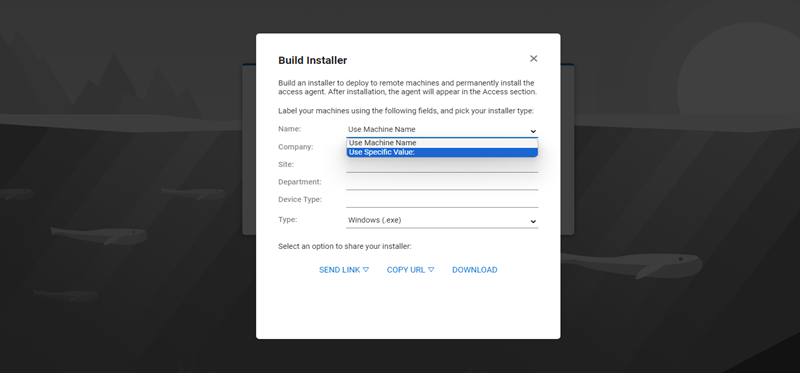The image size is (800, 373).
Task: Click the Name dropdown chevron arrow
Action: [x=533, y=131]
